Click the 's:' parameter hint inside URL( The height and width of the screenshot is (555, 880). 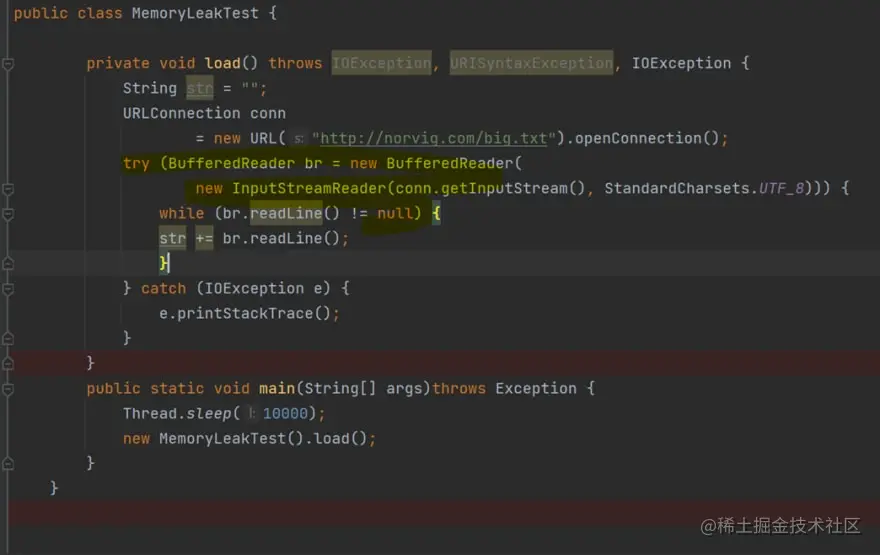[299, 139]
